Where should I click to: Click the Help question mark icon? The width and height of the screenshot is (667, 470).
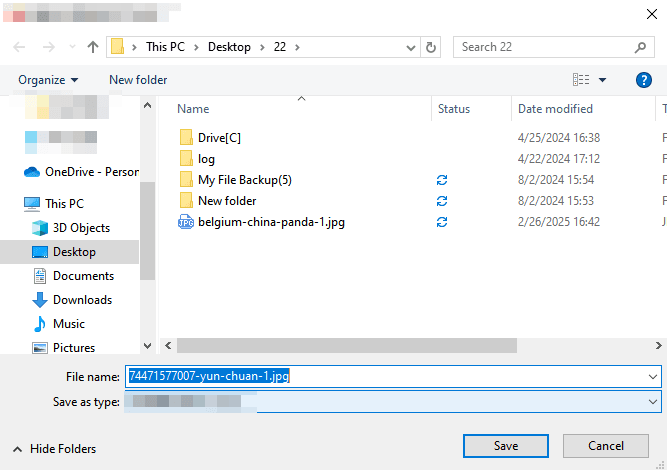tap(644, 80)
